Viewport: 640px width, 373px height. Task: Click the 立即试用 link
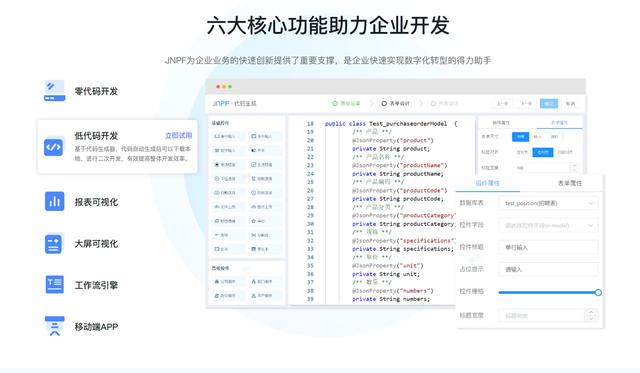click(x=178, y=135)
